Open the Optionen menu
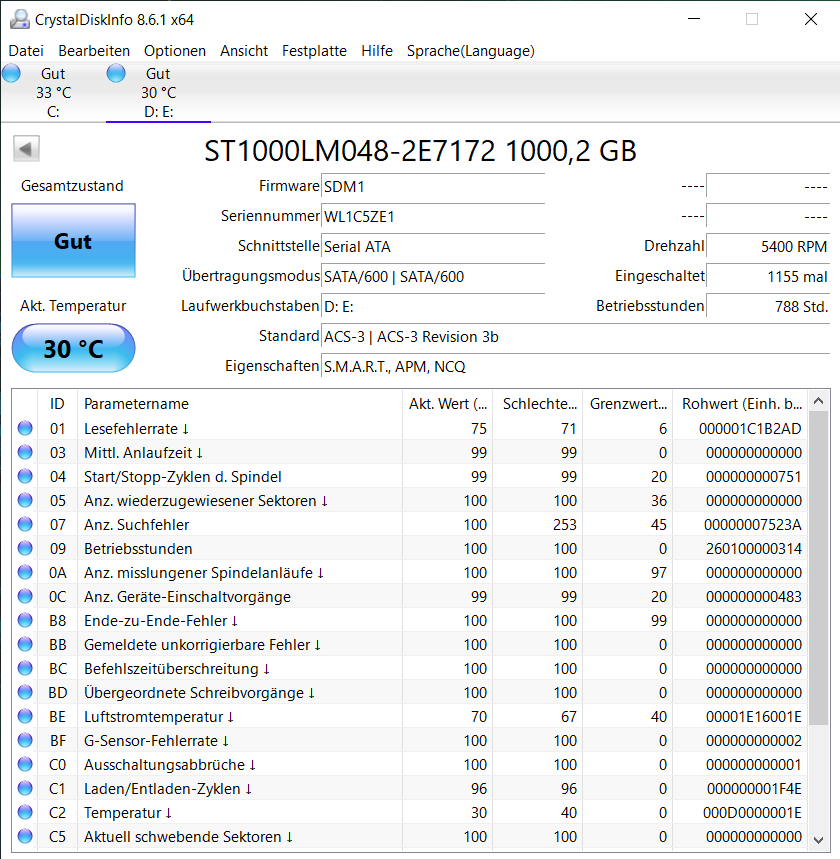The width and height of the screenshot is (840, 859). (x=175, y=51)
